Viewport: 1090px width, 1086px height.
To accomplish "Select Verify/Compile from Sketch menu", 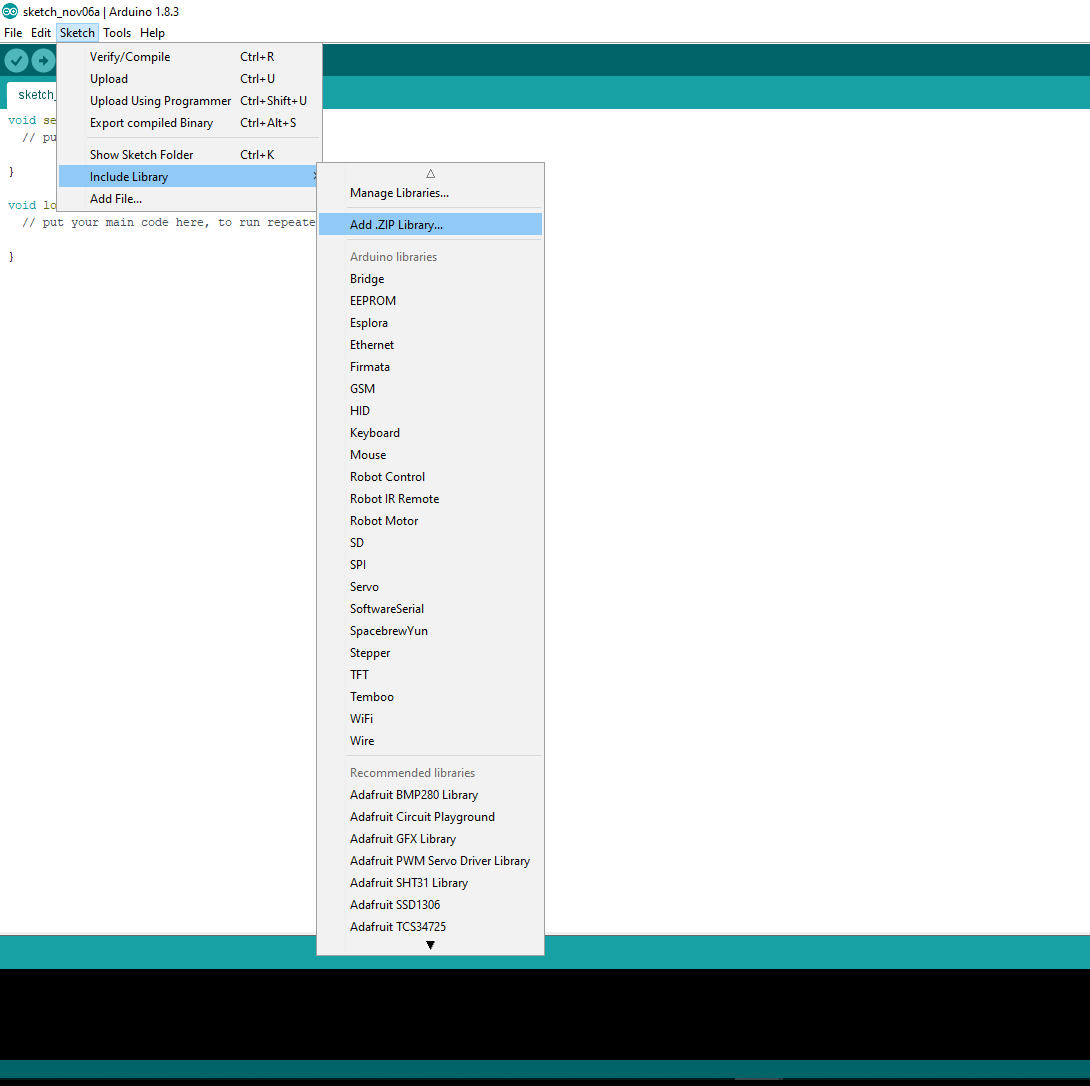I will click(x=130, y=57).
